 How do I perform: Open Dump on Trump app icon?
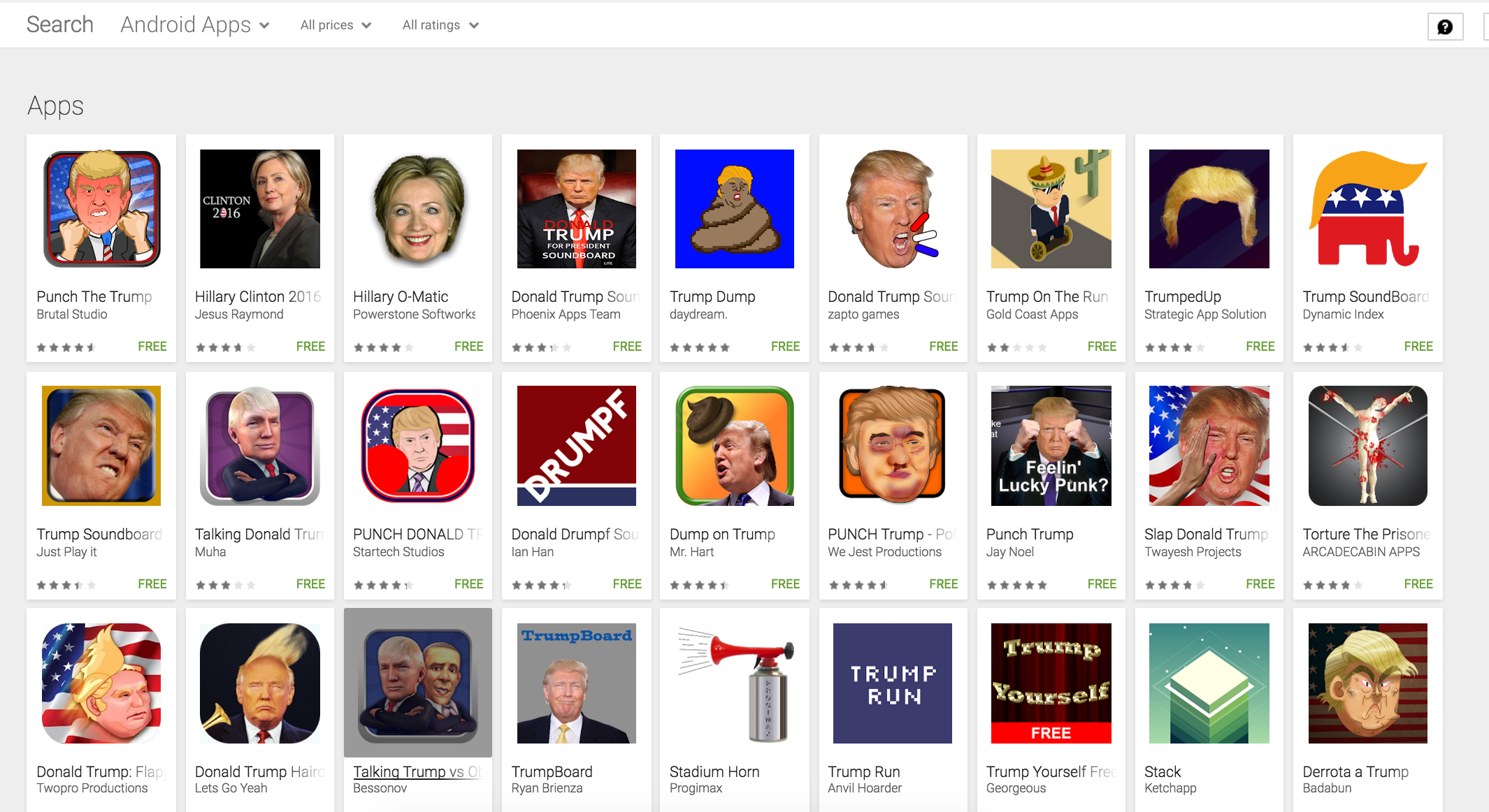pos(735,446)
